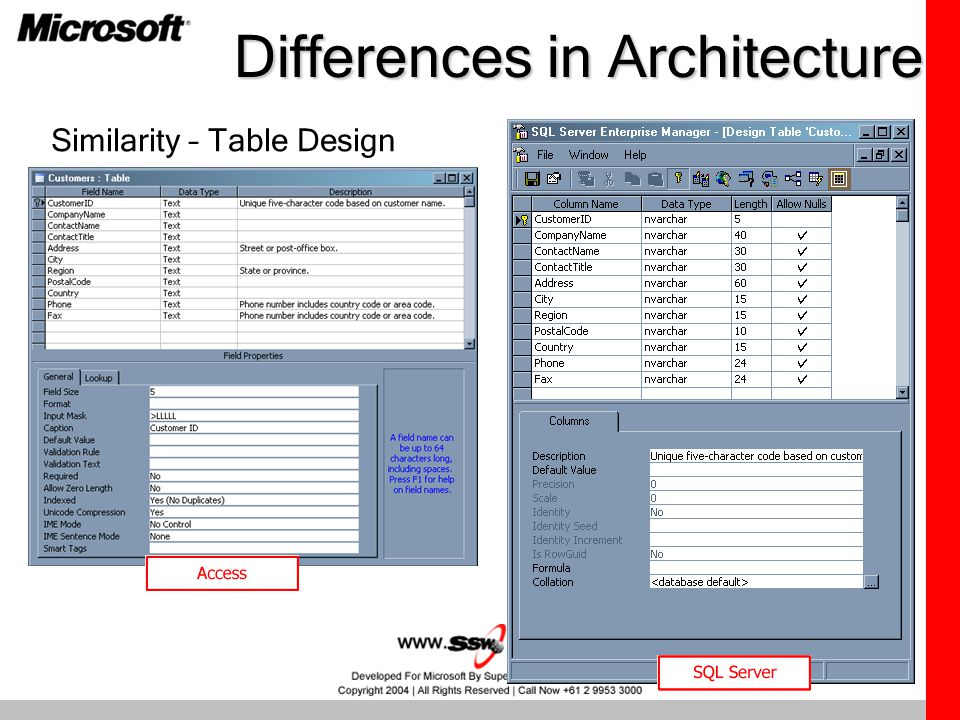Toggle Allow Nulls for Phone
Screen dimensions: 960x720
point(802,363)
